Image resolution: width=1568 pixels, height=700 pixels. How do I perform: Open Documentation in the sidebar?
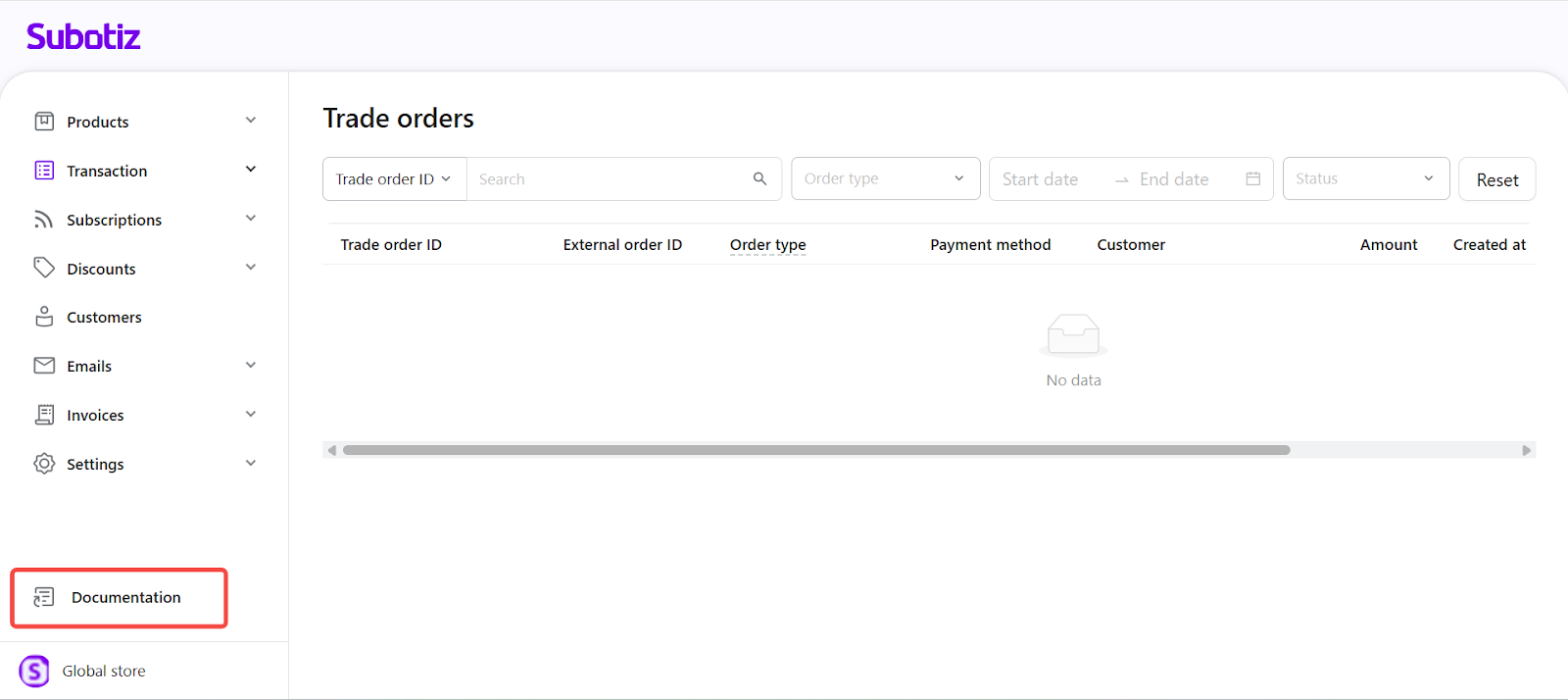[x=125, y=598]
